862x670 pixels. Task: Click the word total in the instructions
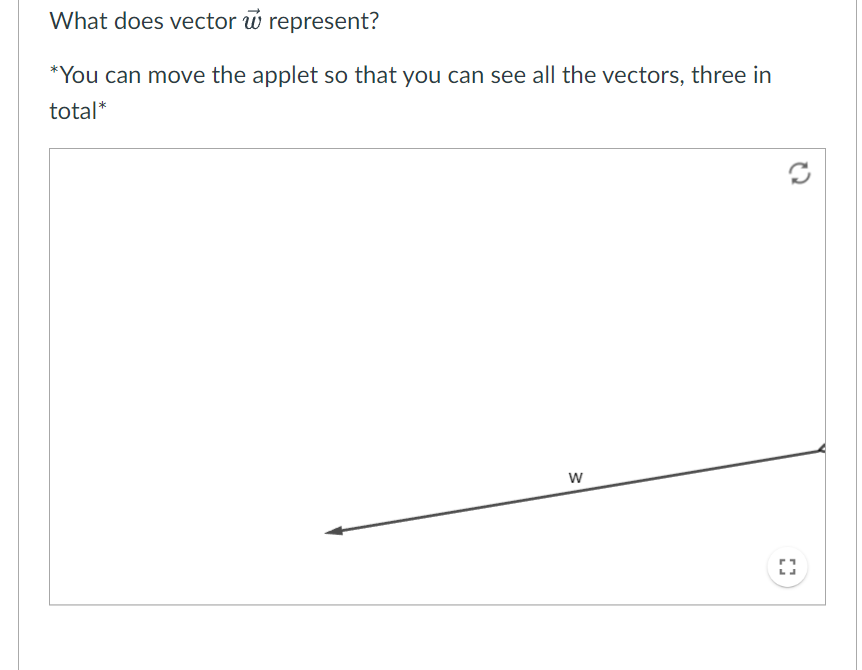click(69, 111)
